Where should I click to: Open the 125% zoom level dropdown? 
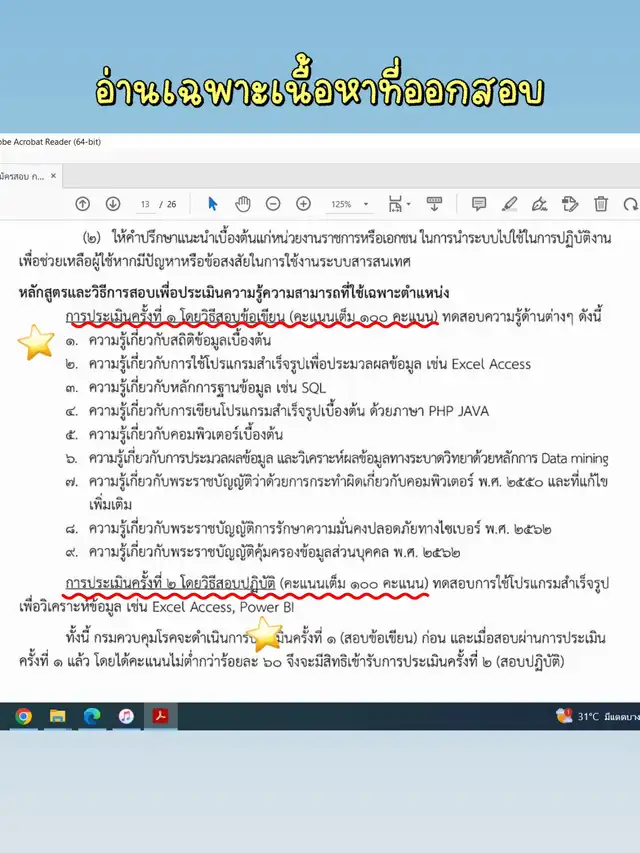click(x=350, y=204)
